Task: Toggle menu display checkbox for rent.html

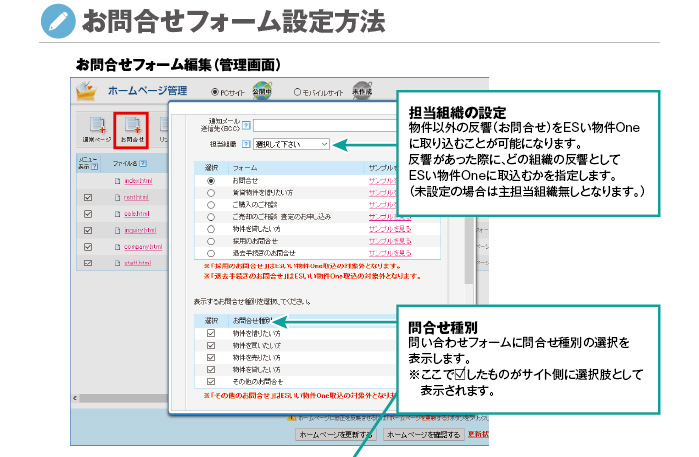Action: [x=88, y=198]
